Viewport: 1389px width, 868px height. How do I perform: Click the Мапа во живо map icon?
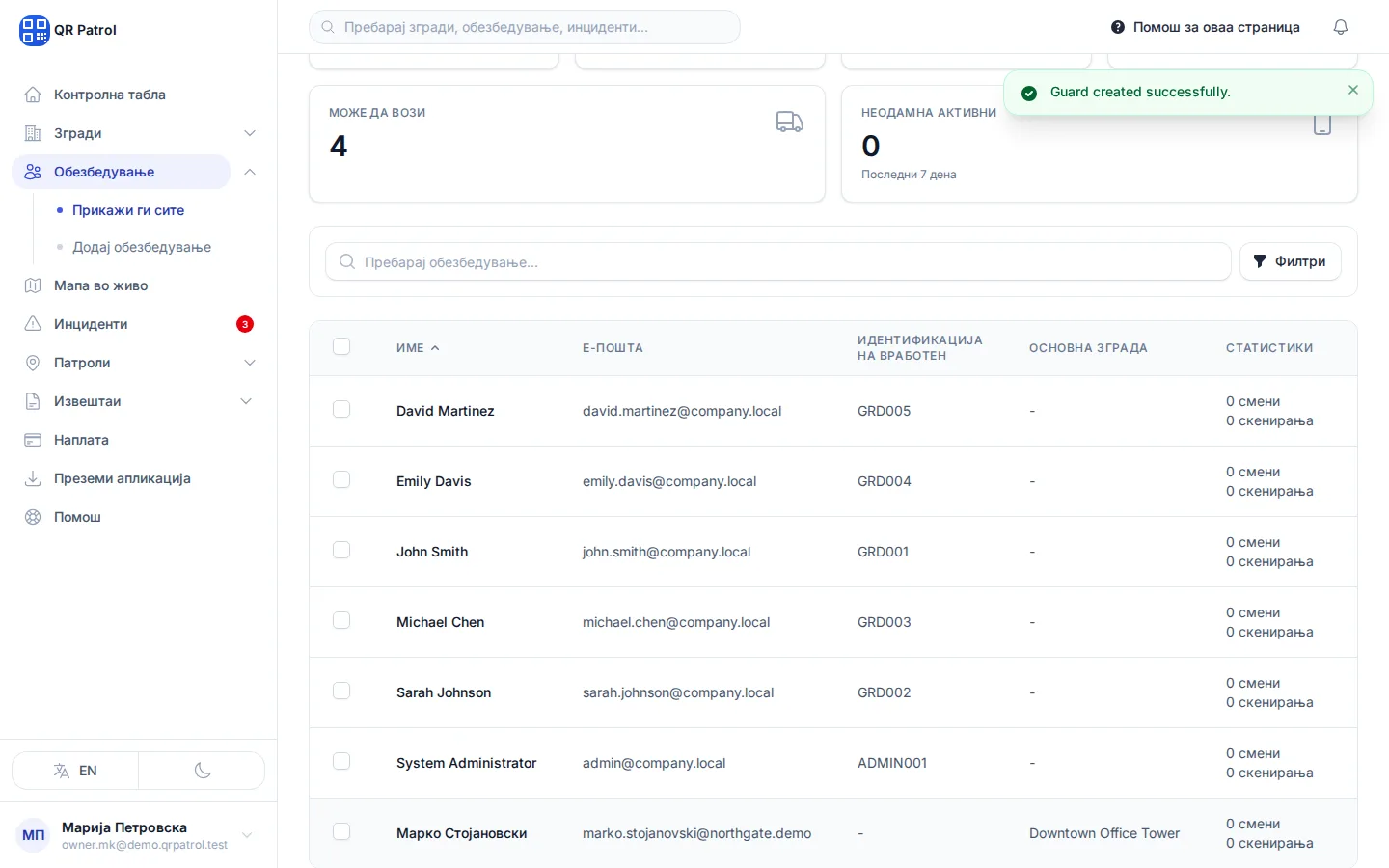(33, 285)
